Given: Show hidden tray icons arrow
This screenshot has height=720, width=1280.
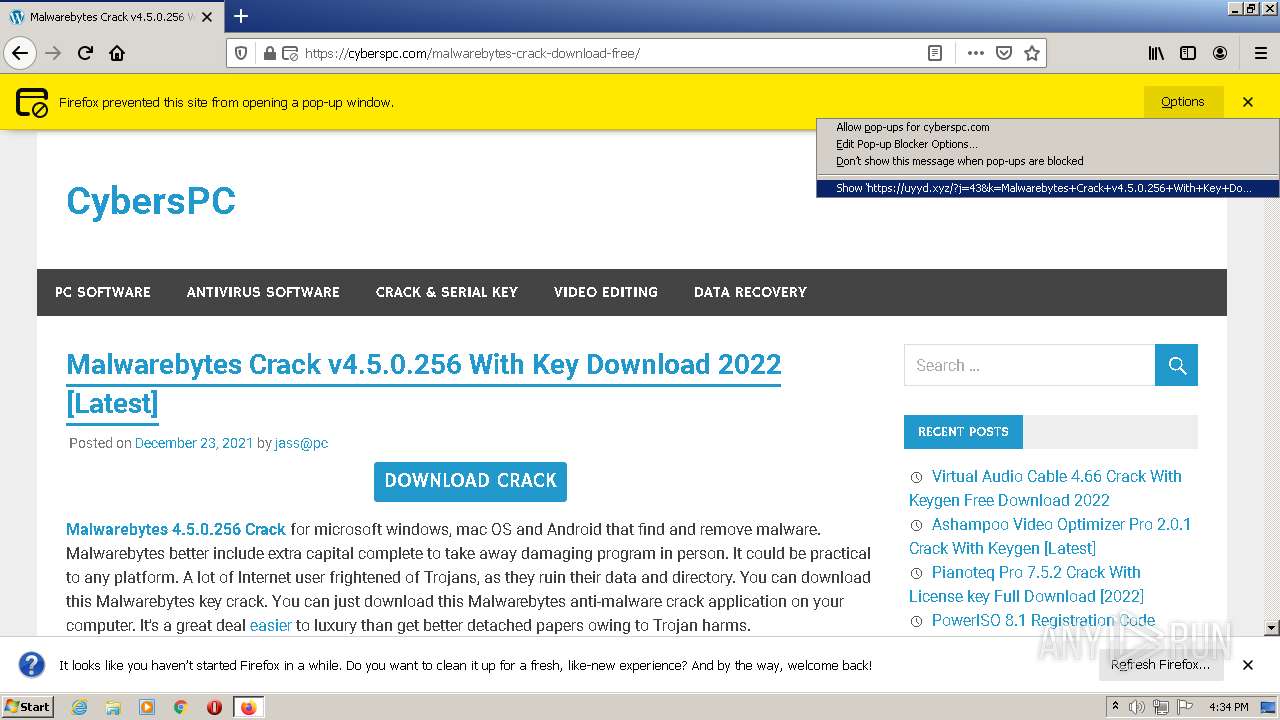Looking at the screenshot, I should point(1116,706).
